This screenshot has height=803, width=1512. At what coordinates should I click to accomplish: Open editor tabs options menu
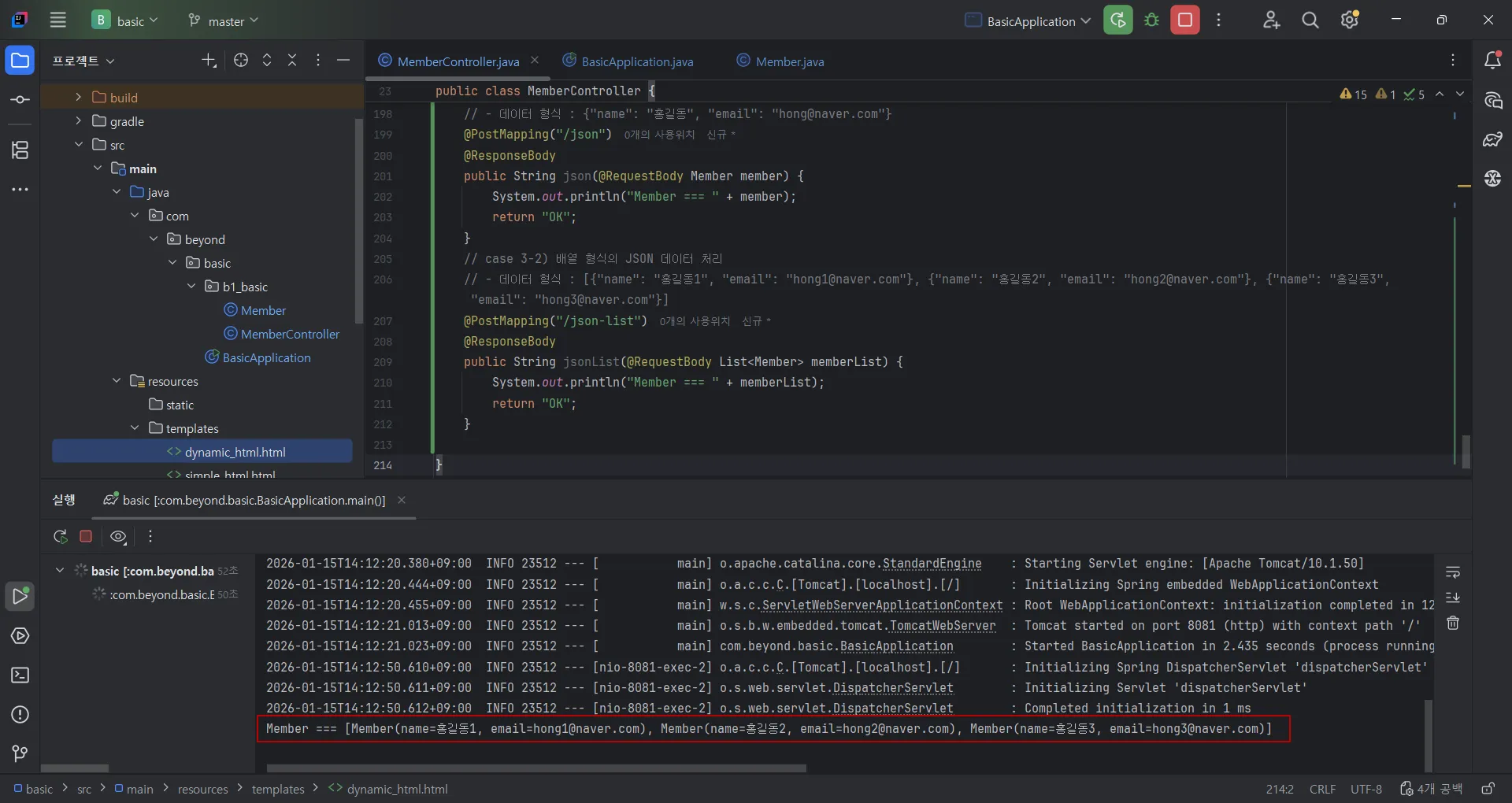coord(1453,61)
